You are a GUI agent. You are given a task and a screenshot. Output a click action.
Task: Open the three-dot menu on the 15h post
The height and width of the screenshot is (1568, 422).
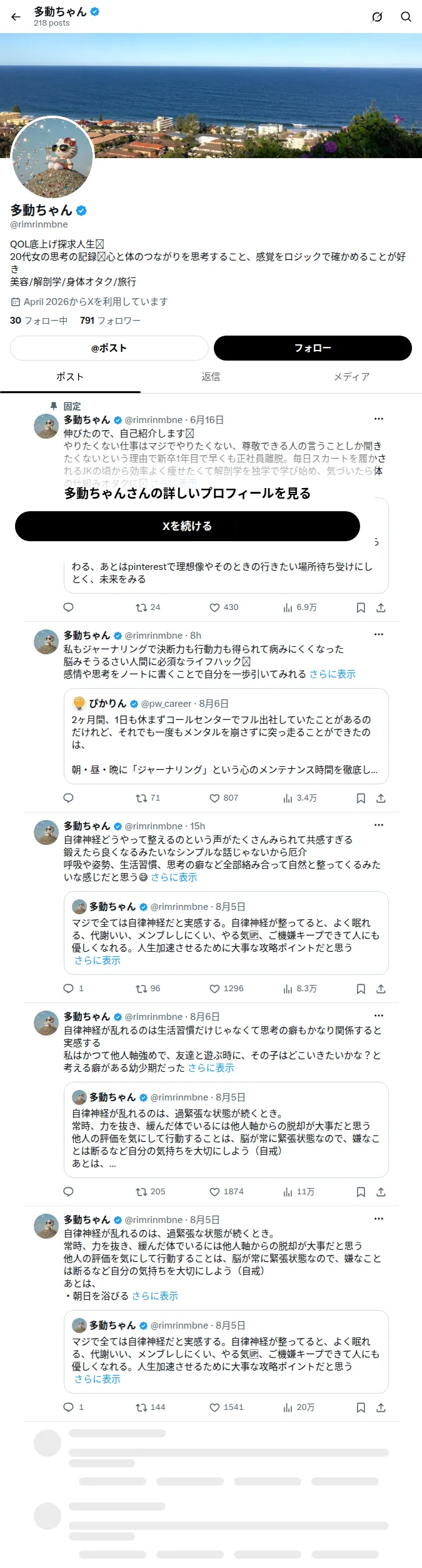coord(378,825)
